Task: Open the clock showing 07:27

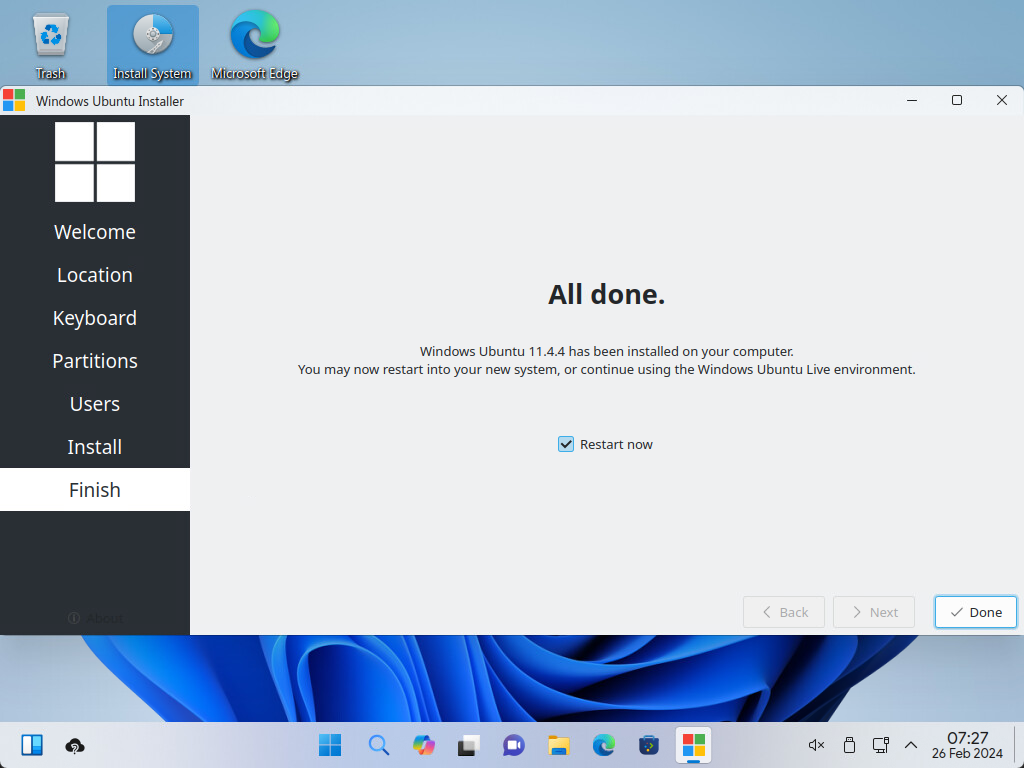Action: point(967,745)
